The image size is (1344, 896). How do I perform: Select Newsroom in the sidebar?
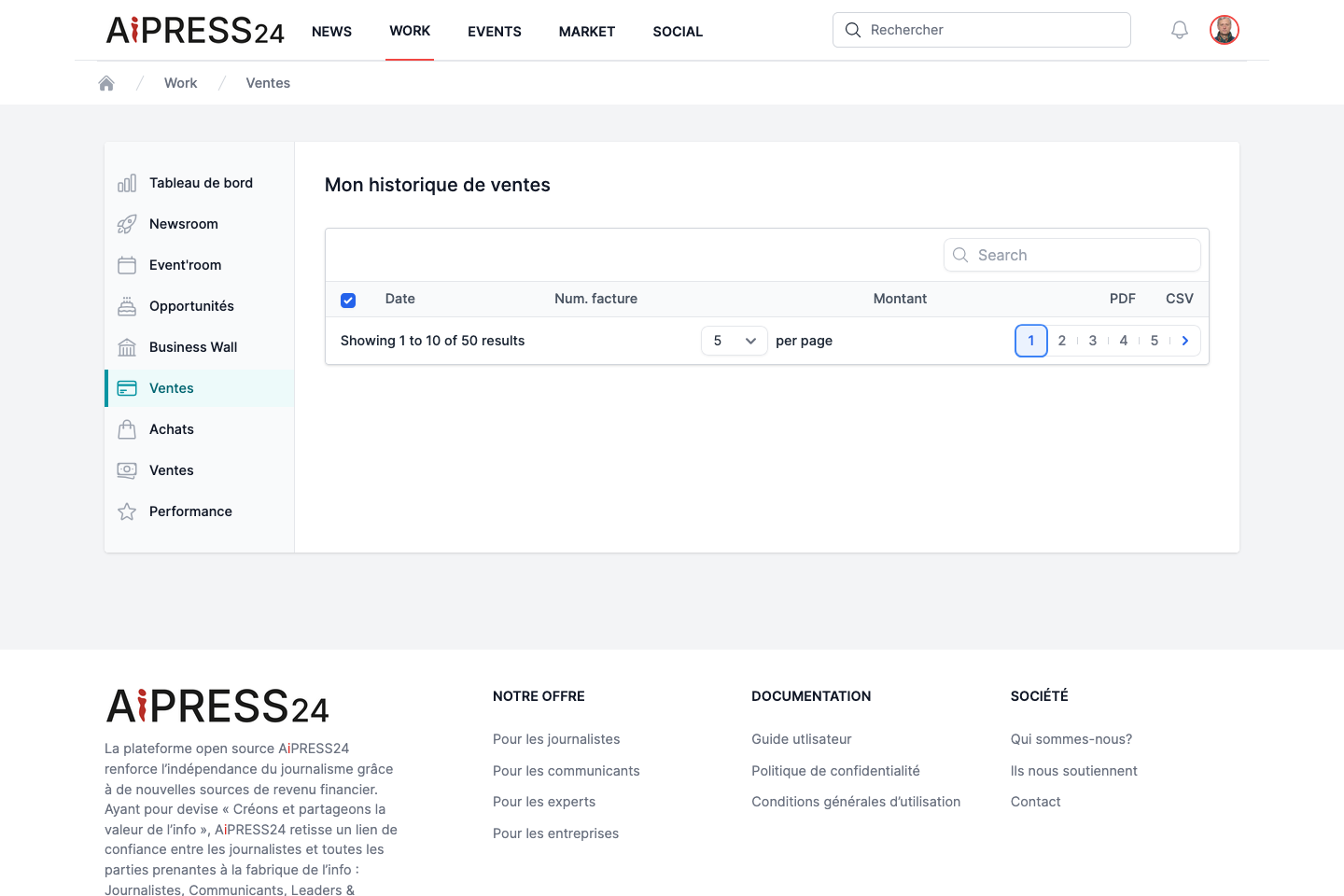(200, 224)
